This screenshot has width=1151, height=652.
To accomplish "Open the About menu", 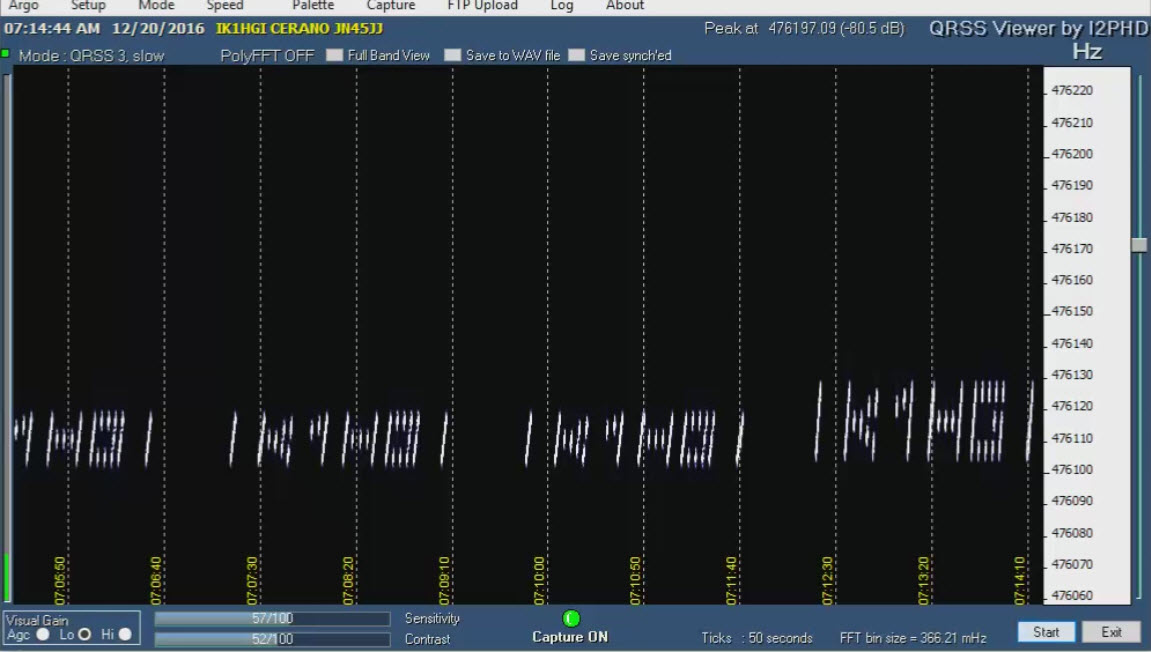I will click(x=625, y=6).
